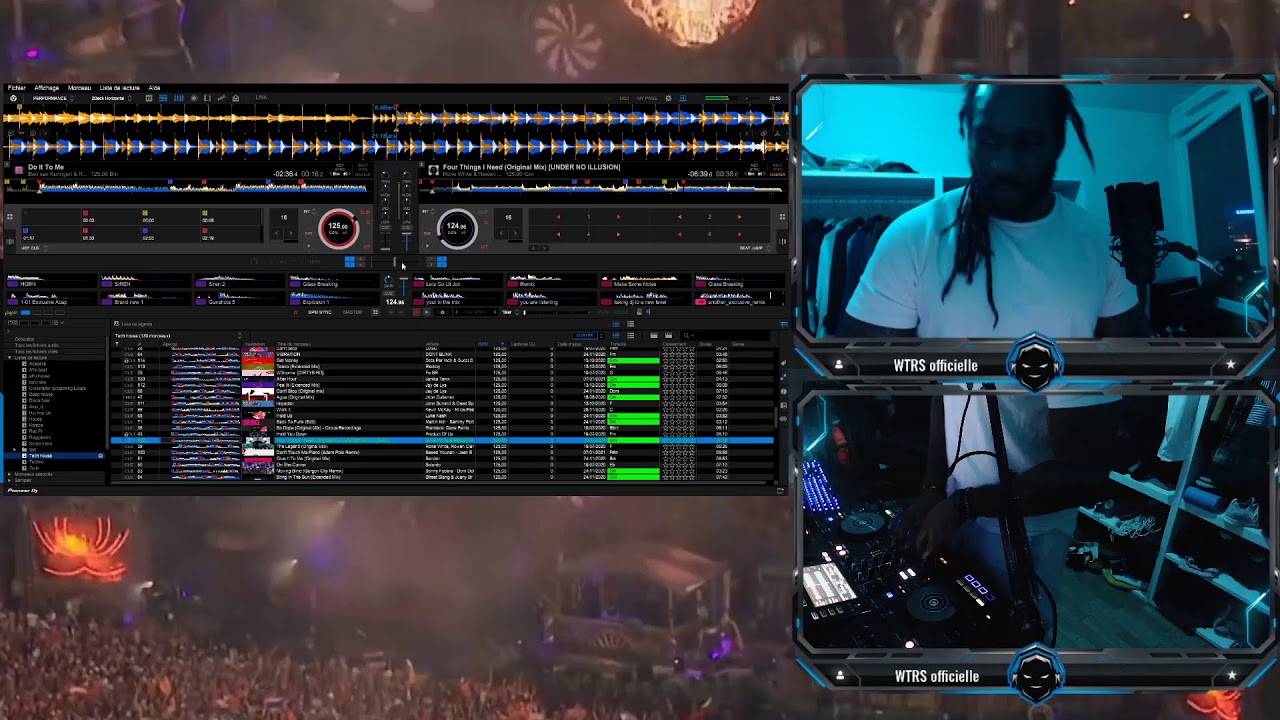Collapse the Listes de lecture tree node

9,357
